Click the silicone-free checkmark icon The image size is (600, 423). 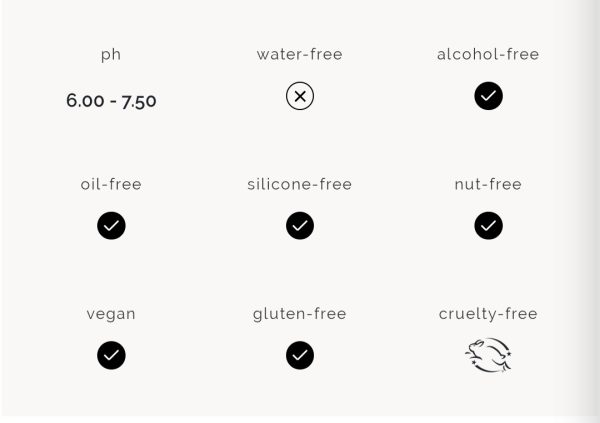[x=300, y=225]
